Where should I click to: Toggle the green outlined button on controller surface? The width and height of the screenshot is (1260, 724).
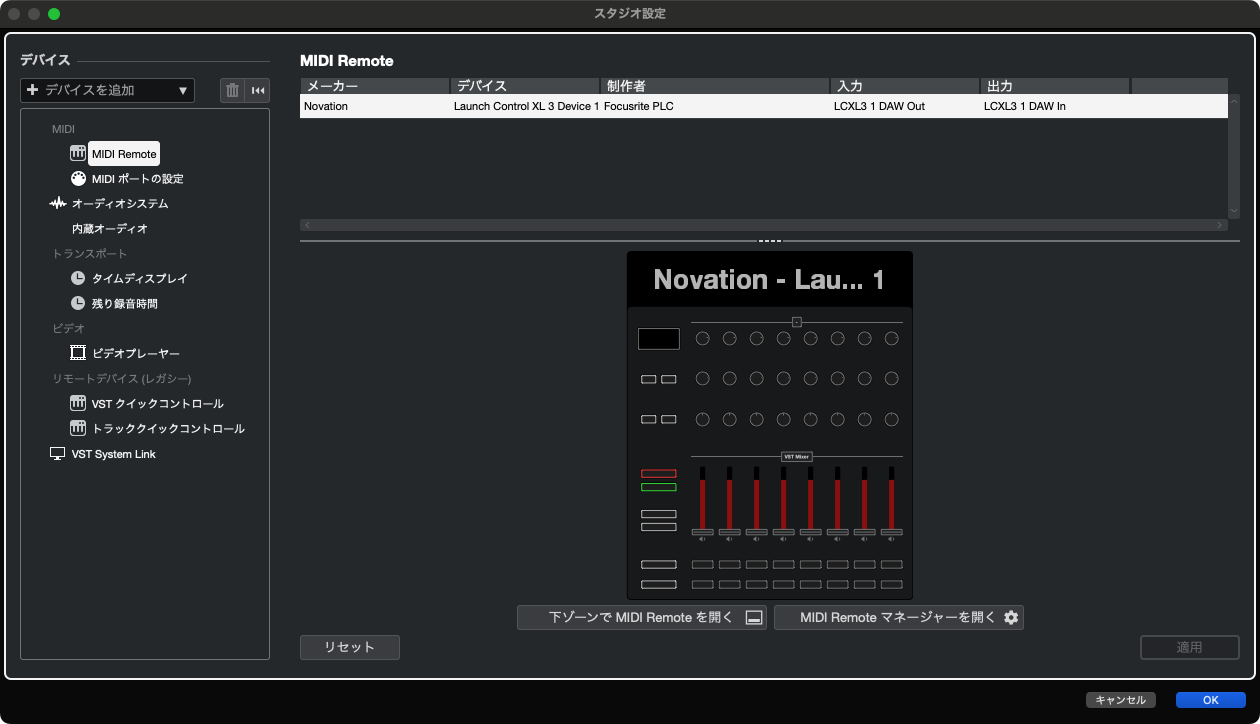[x=658, y=487]
